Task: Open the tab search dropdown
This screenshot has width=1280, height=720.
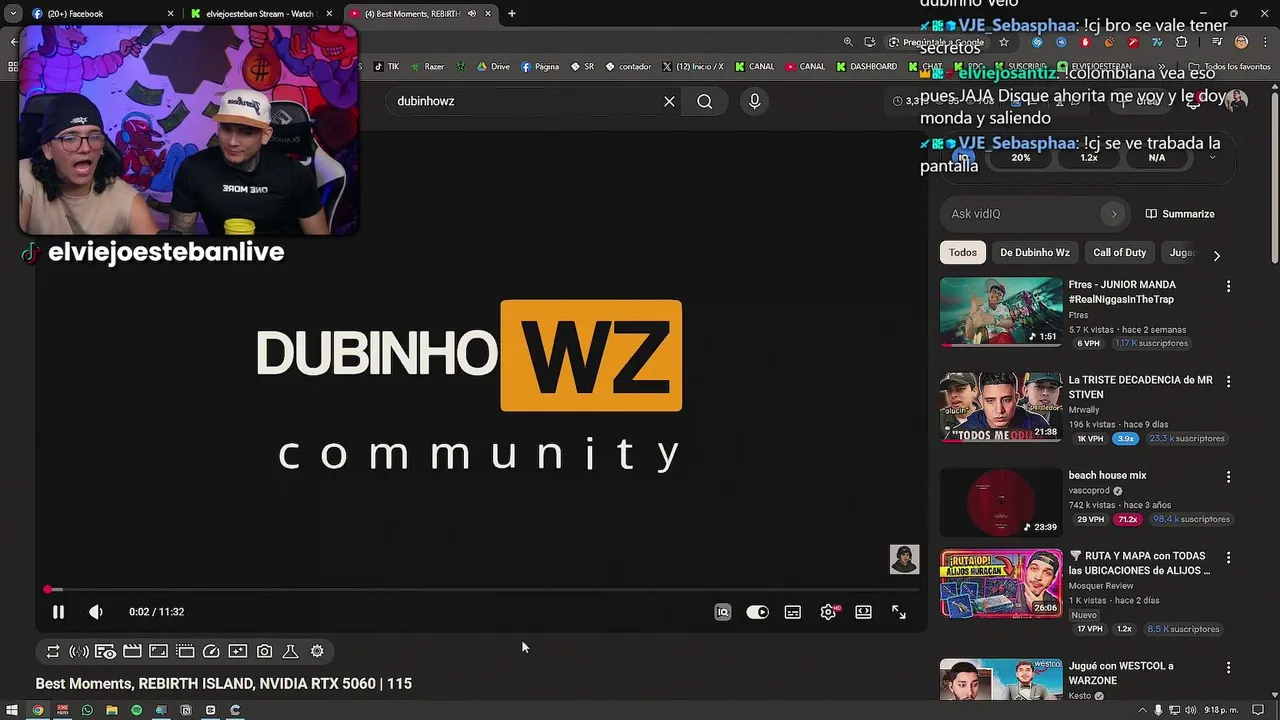Action: tap(12, 14)
